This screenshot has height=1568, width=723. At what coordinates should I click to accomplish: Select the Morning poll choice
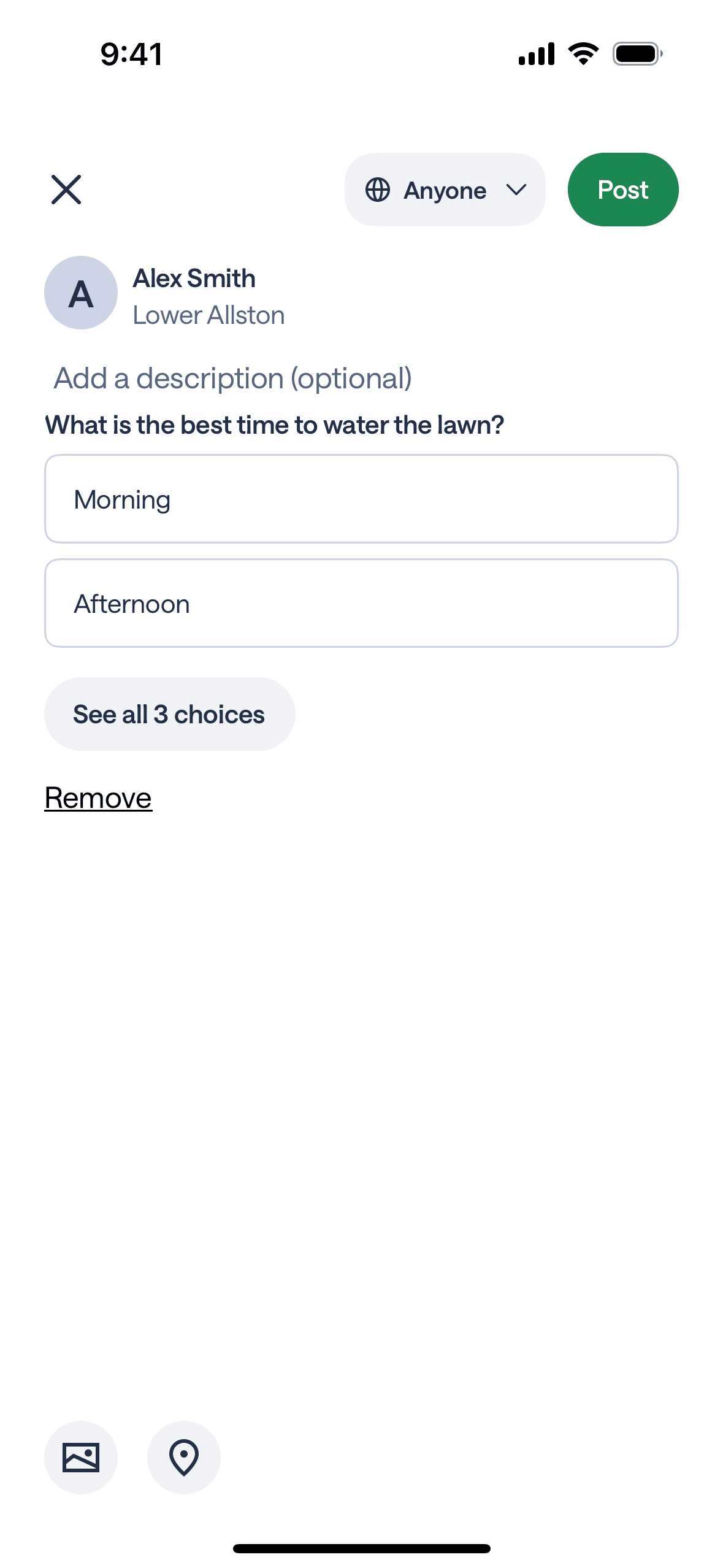point(361,499)
